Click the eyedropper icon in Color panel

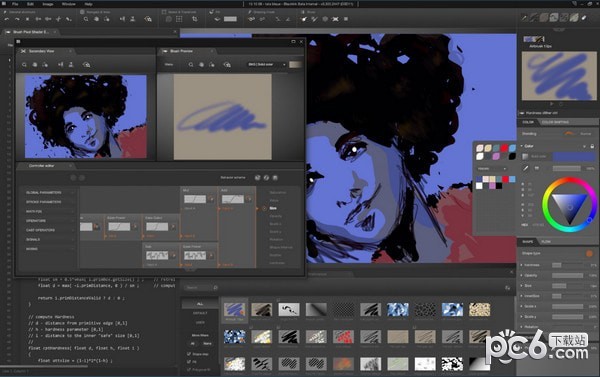point(526,168)
